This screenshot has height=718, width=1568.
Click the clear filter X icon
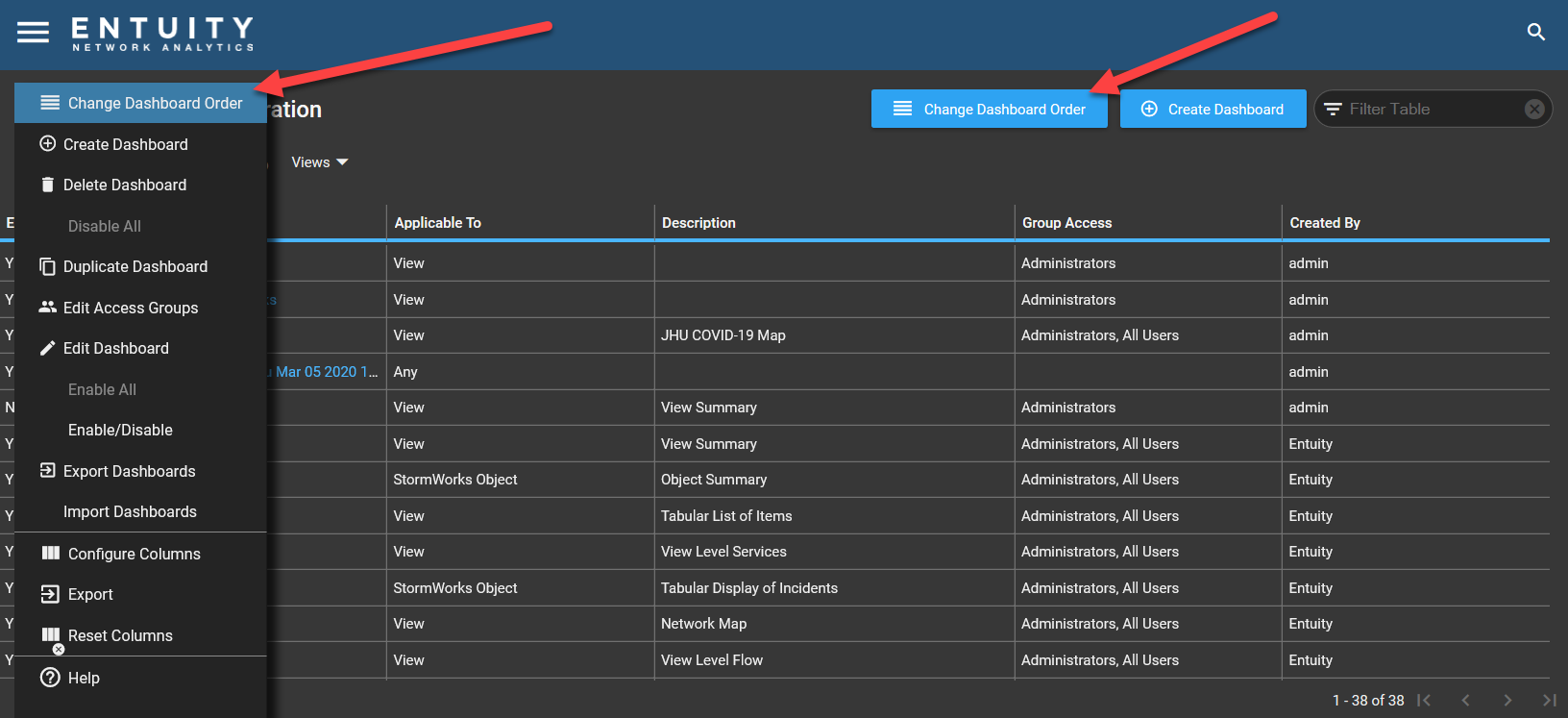tap(1534, 109)
